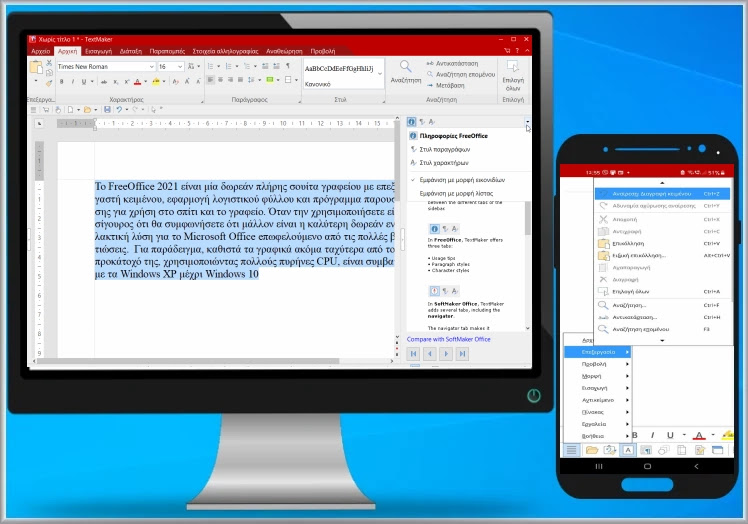Switch to the Εισαγωγή ribbon tab

[98, 52]
